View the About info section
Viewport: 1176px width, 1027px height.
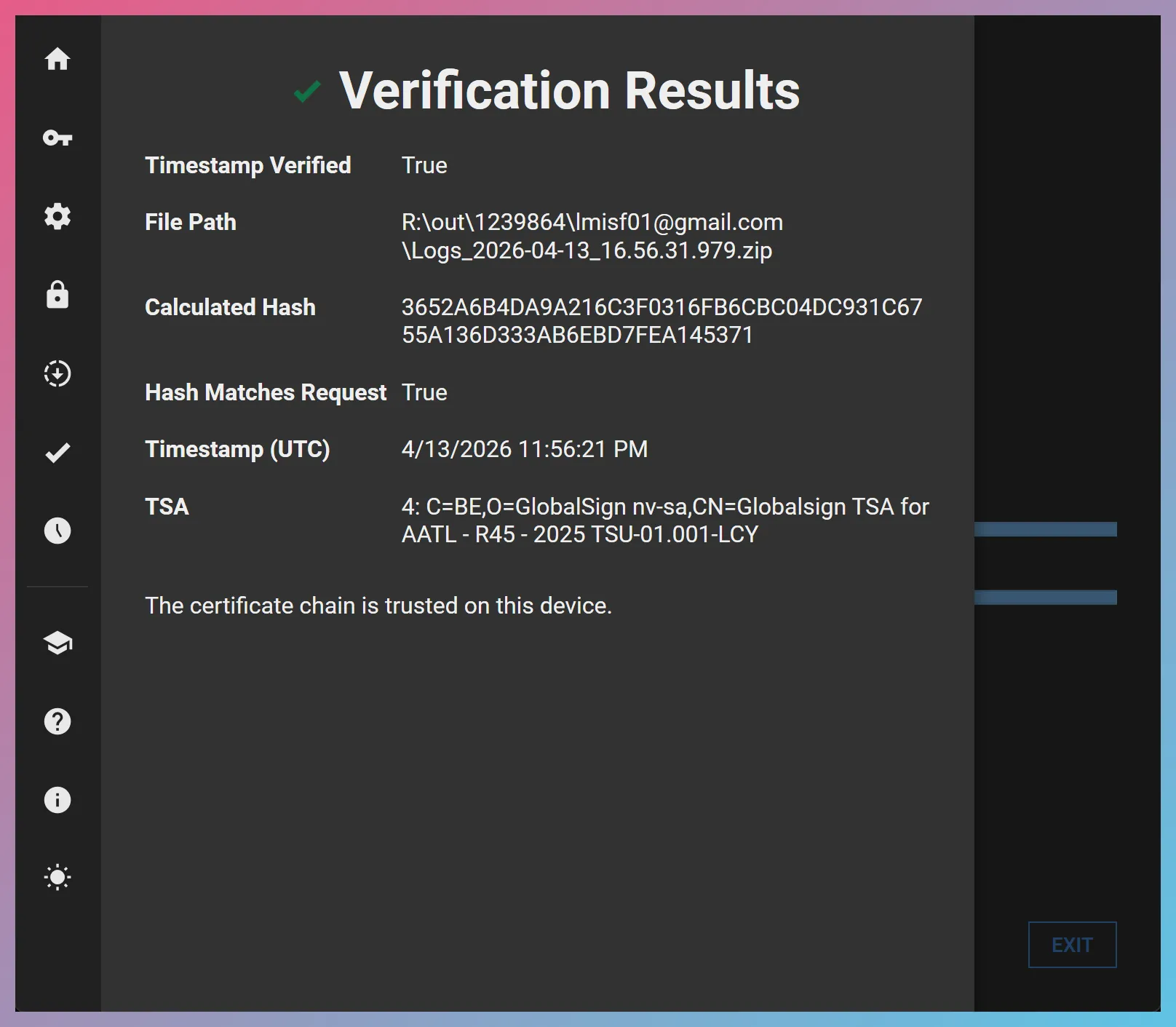click(57, 801)
